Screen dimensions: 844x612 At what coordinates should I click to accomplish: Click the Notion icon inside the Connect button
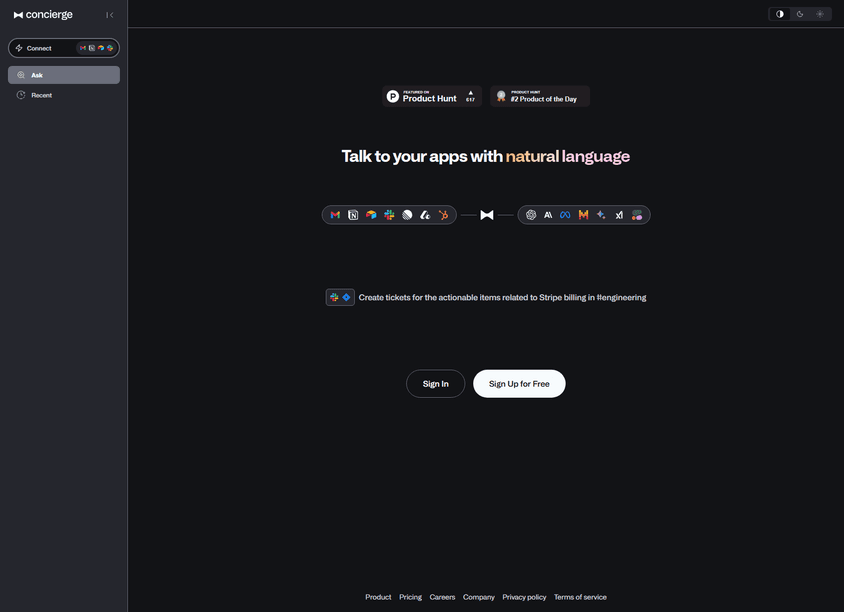92,48
